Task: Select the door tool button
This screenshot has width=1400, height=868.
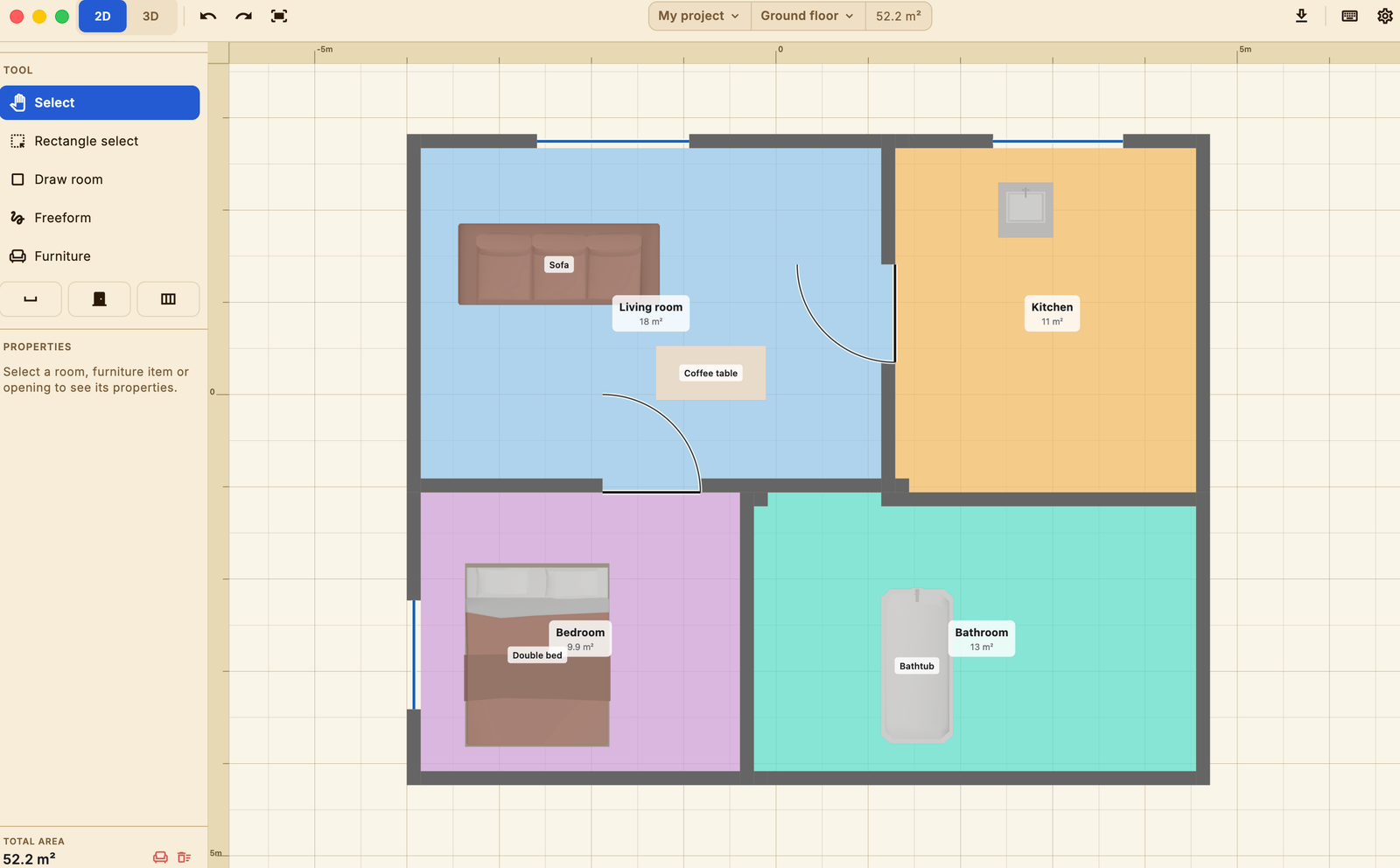Action: point(100,299)
